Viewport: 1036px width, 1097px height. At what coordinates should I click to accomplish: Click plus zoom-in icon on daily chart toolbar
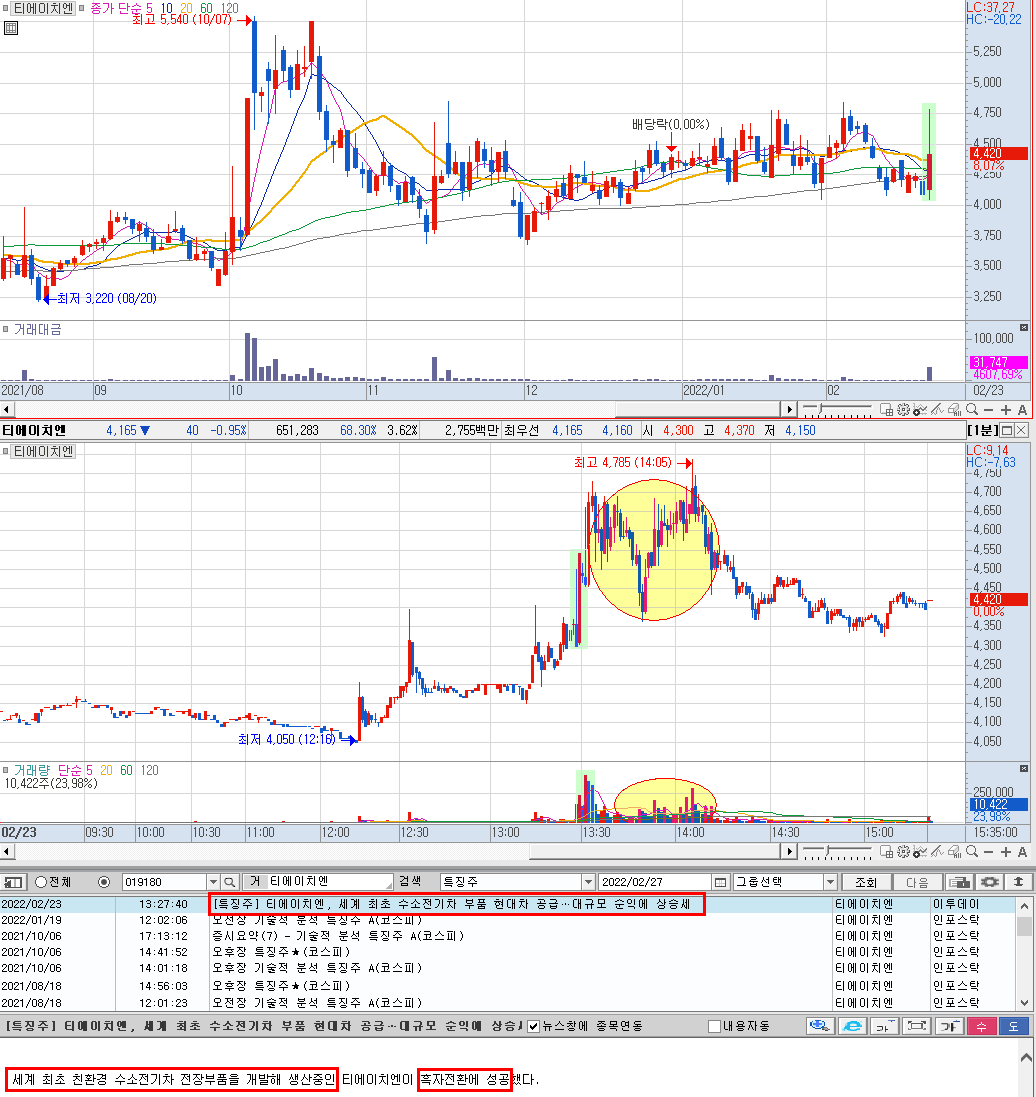click(x=1005, y=410)
